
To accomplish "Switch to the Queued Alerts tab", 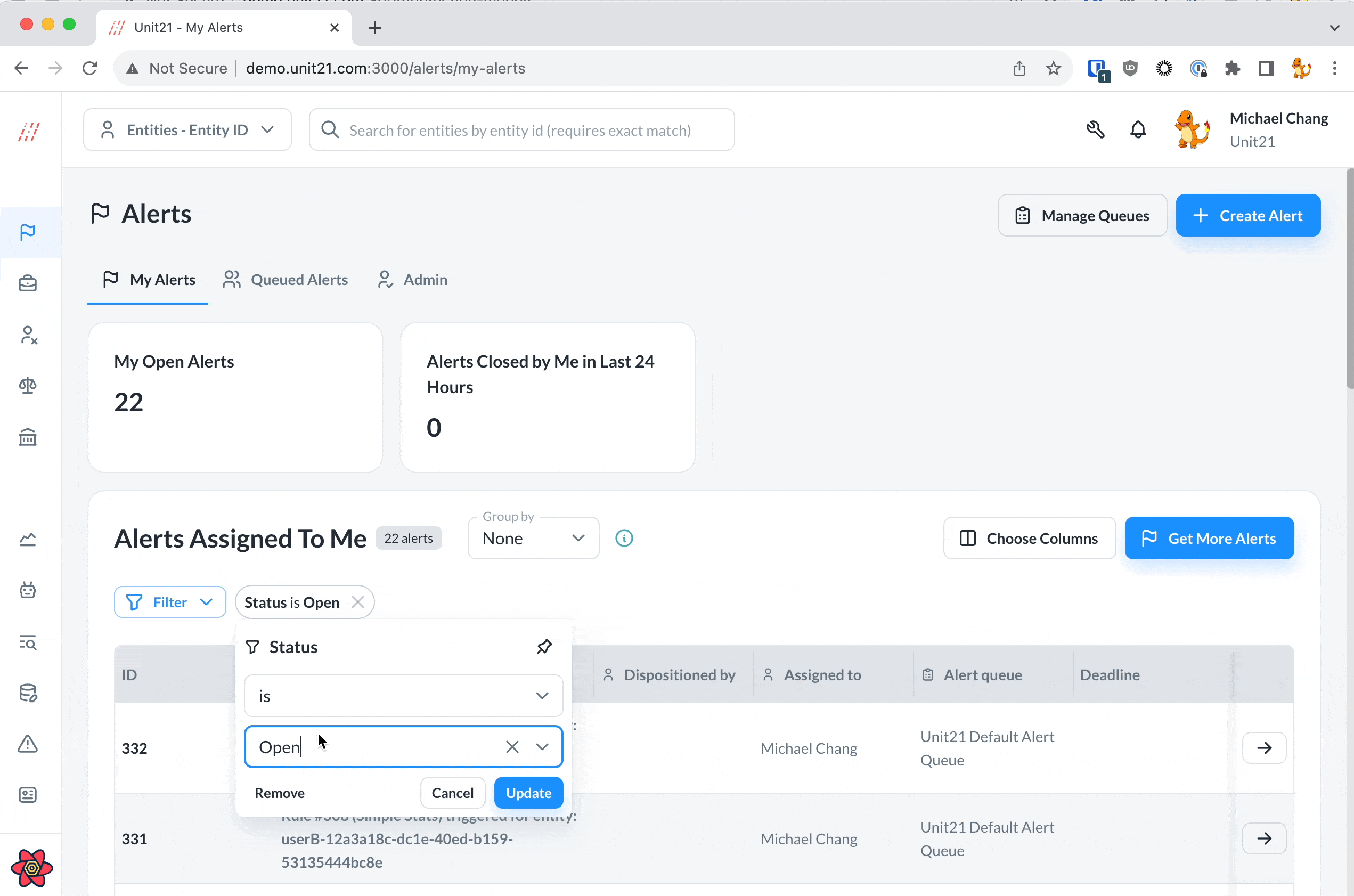I will [286, 280].
